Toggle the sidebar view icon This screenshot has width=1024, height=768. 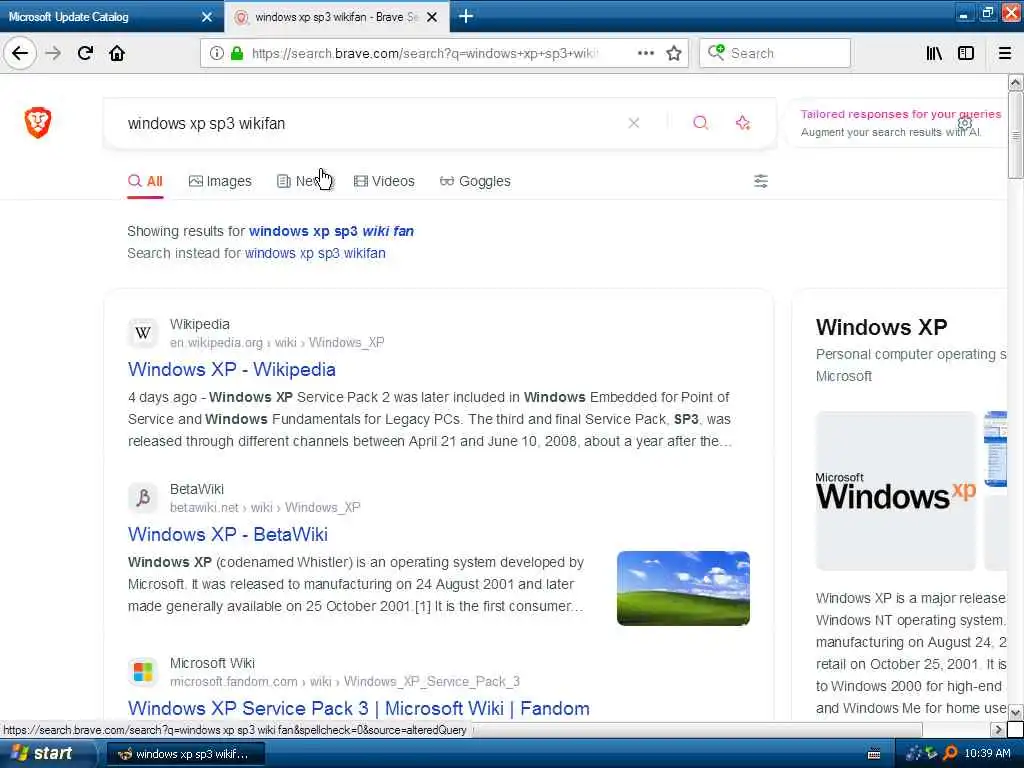(x=966, y=53)
